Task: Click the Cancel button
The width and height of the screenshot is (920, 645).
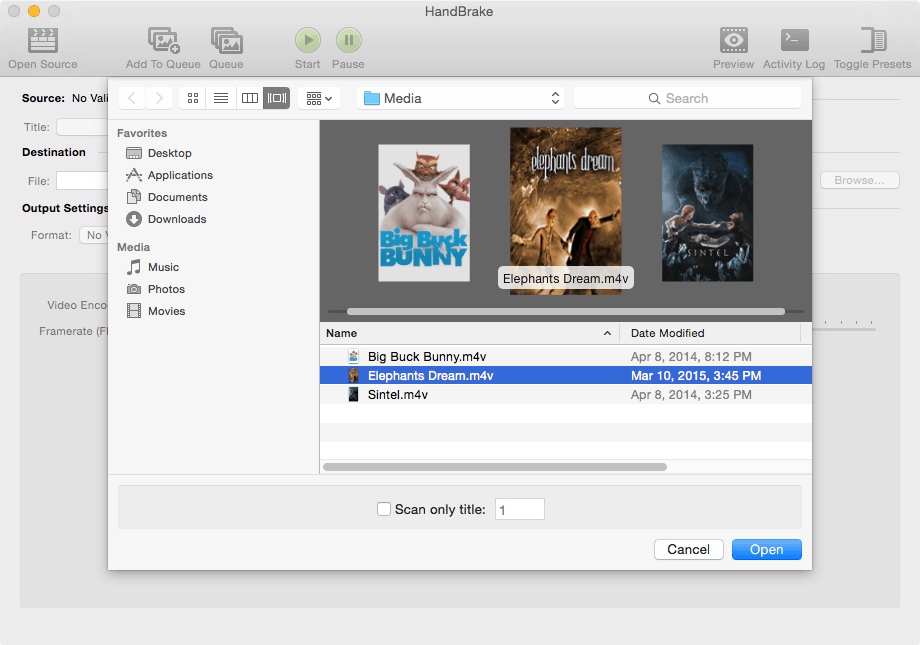Action: [x=688, y=549]
